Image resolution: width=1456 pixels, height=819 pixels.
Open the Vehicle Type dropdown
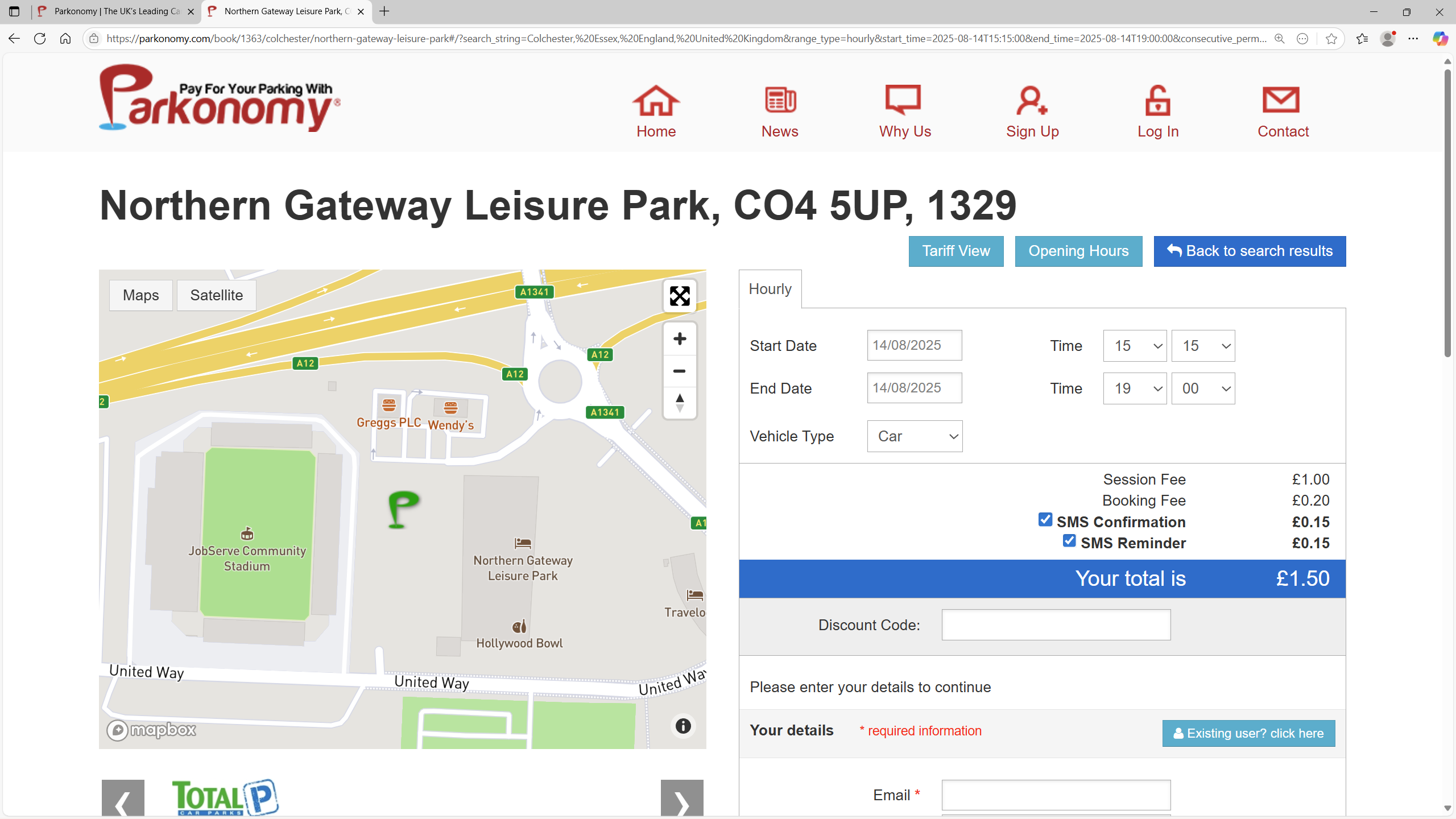pos(915,436)
